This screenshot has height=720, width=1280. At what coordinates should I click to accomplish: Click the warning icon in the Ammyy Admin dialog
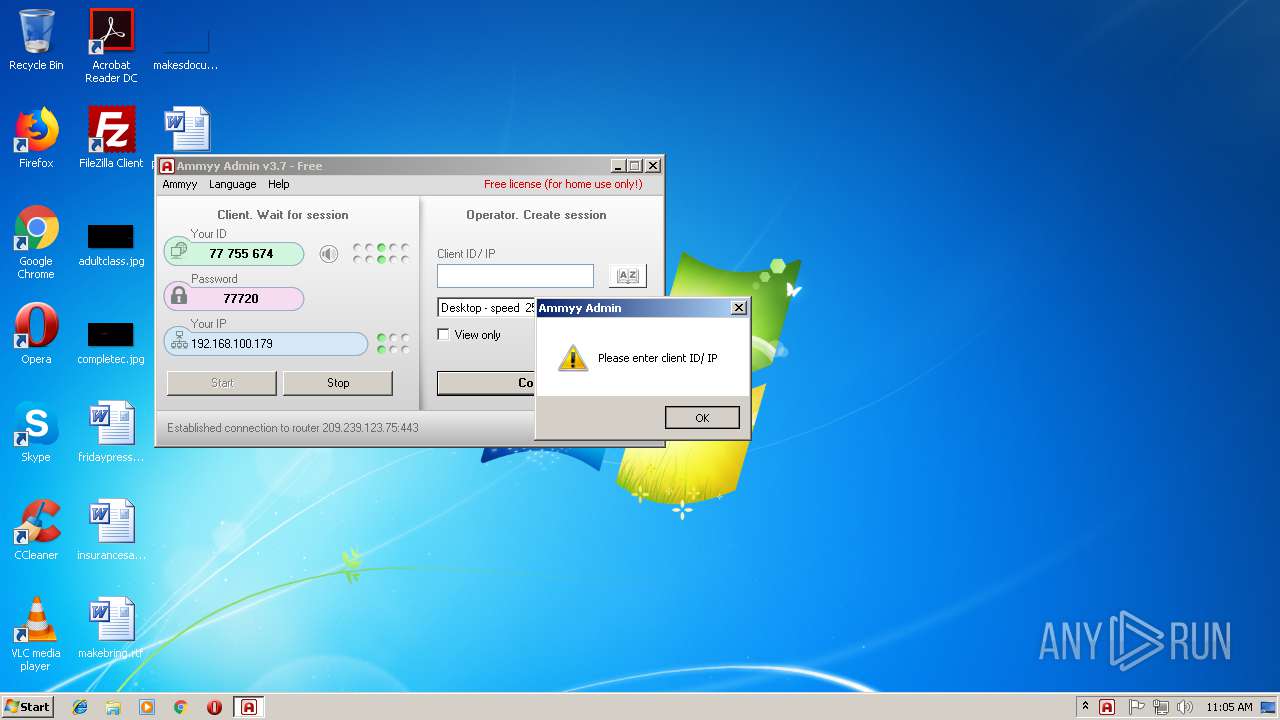coord(572,358)
